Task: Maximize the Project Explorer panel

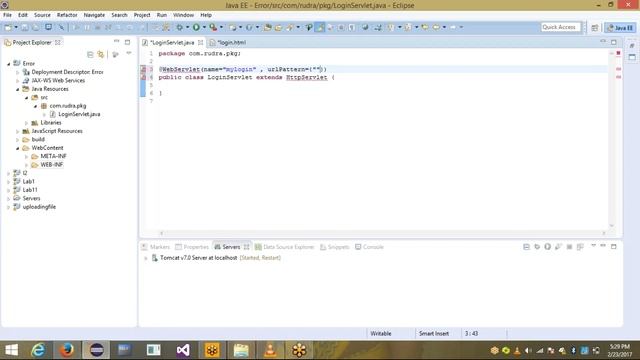Action: (127, 42)
